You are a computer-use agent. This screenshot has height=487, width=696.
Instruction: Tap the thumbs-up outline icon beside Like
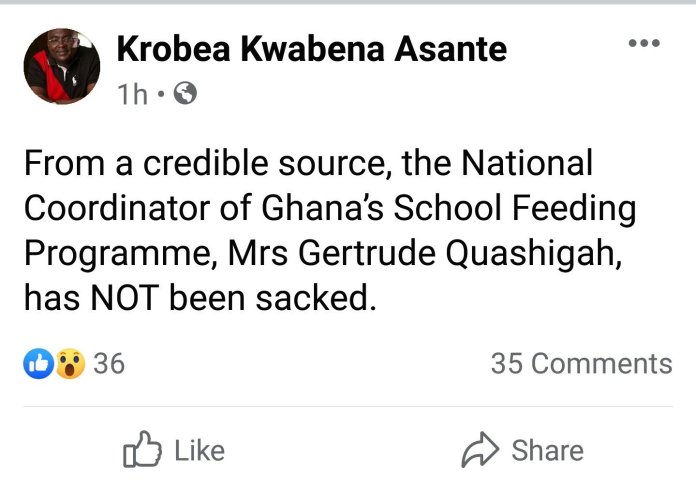point(142,451)
